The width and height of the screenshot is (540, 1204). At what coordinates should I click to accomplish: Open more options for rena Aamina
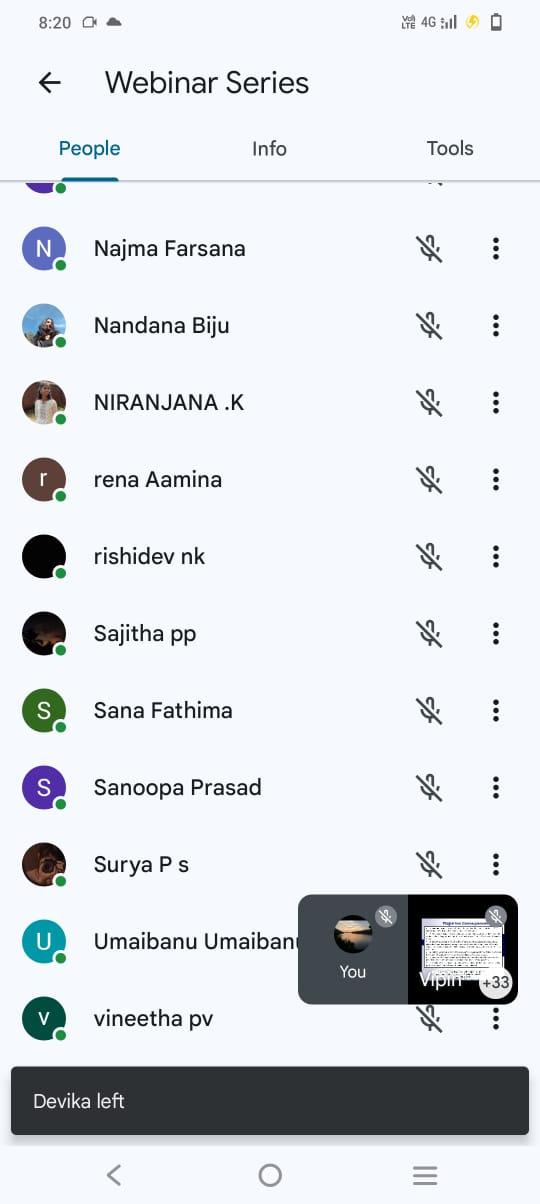496,480
